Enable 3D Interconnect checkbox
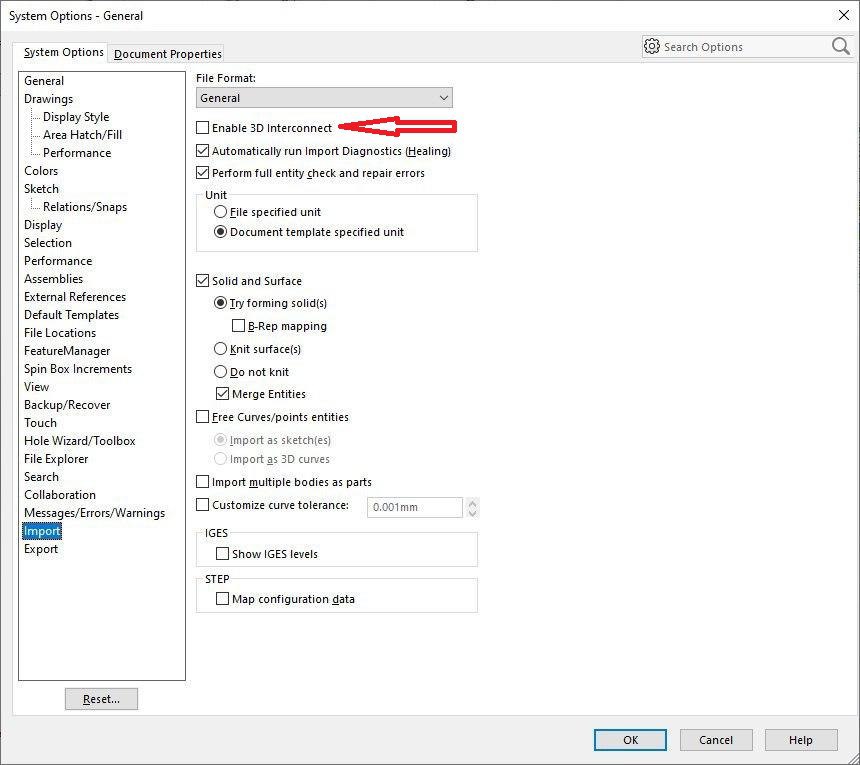Viewport: 860px width, 765px height. (202, 128)
